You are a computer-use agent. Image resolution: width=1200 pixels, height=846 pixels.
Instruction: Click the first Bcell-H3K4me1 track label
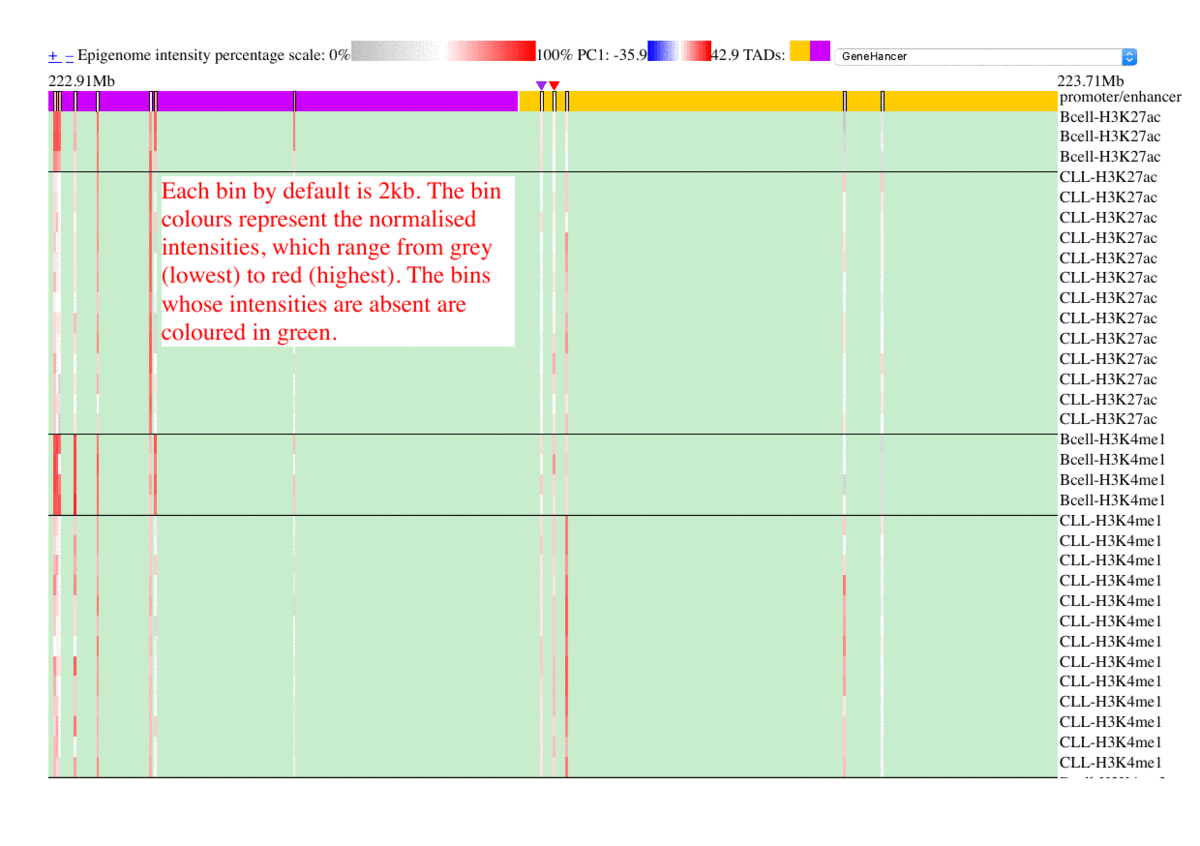pos(1112,439)
